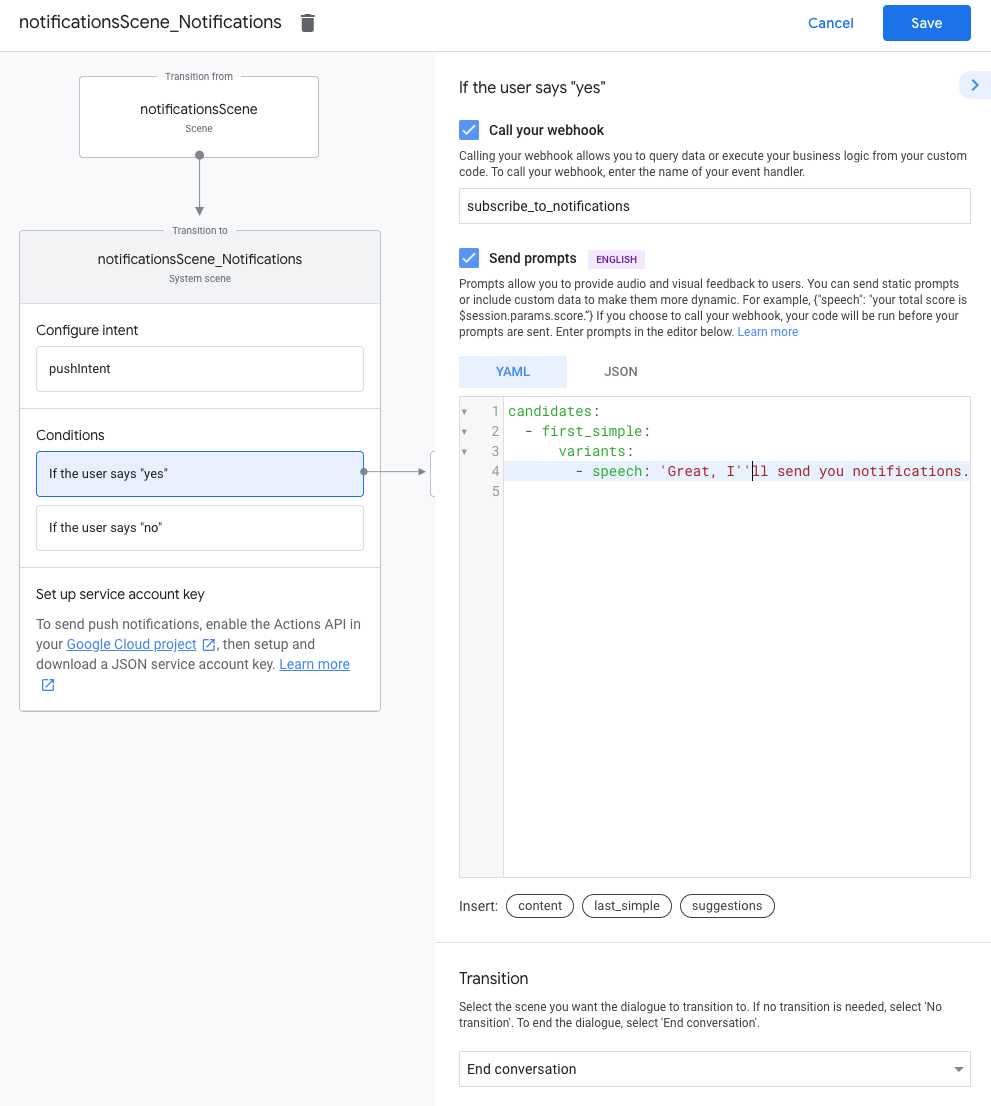Collapse the candidates fold arrow on line 1
Viewport: 991px width, 1106px height.
[464, 412]
